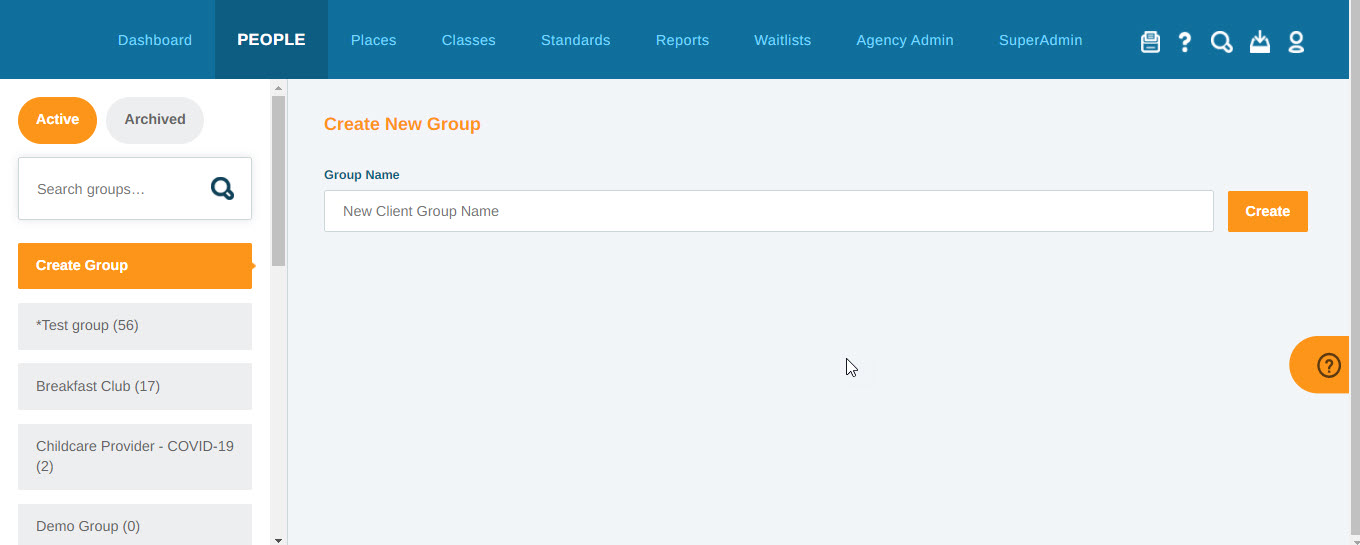Open the orange floating help widget
The height and width of the screenshot is (545, 1360).
(1324, 364)
